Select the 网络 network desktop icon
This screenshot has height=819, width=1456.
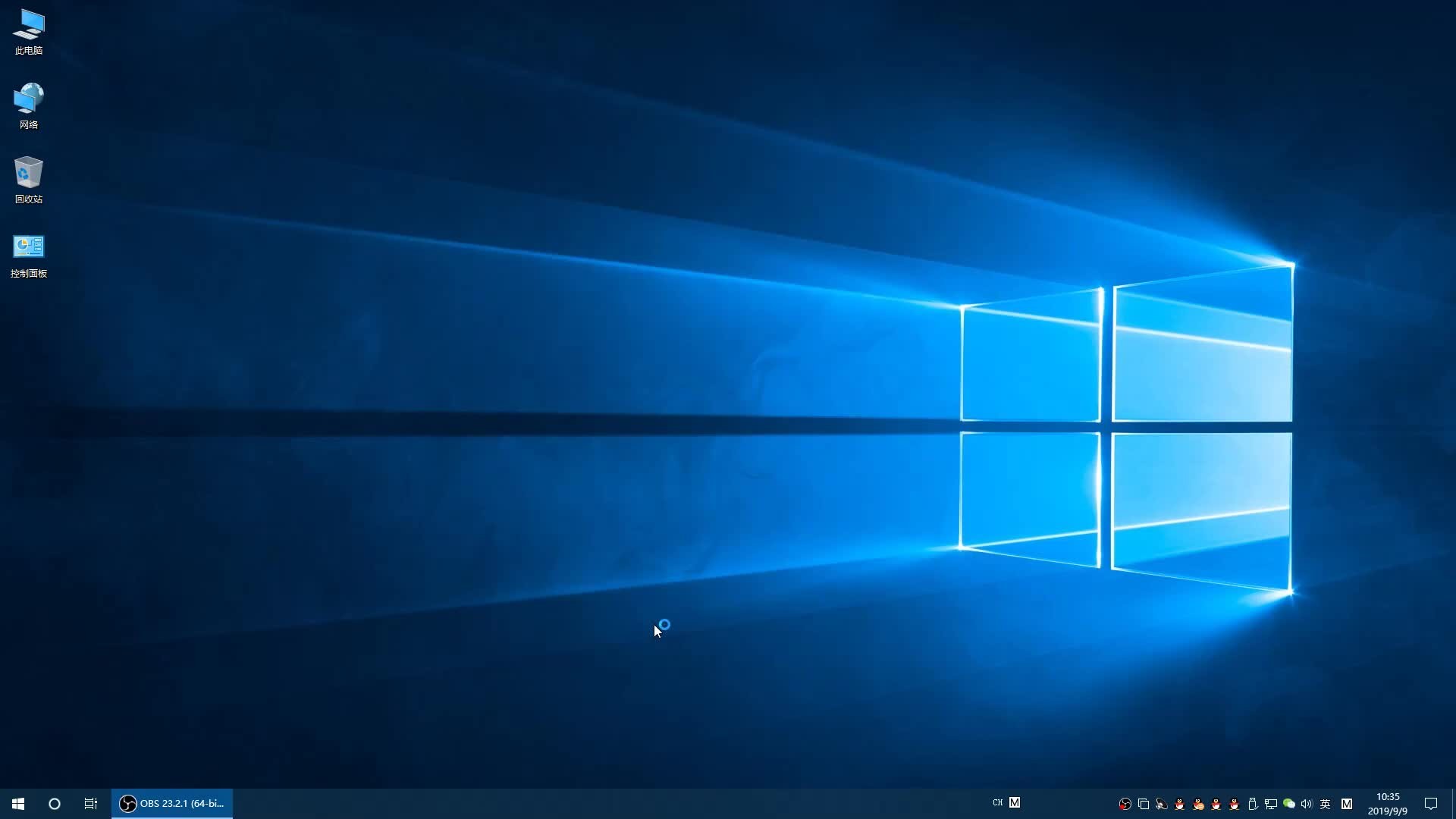pos(29,106)
